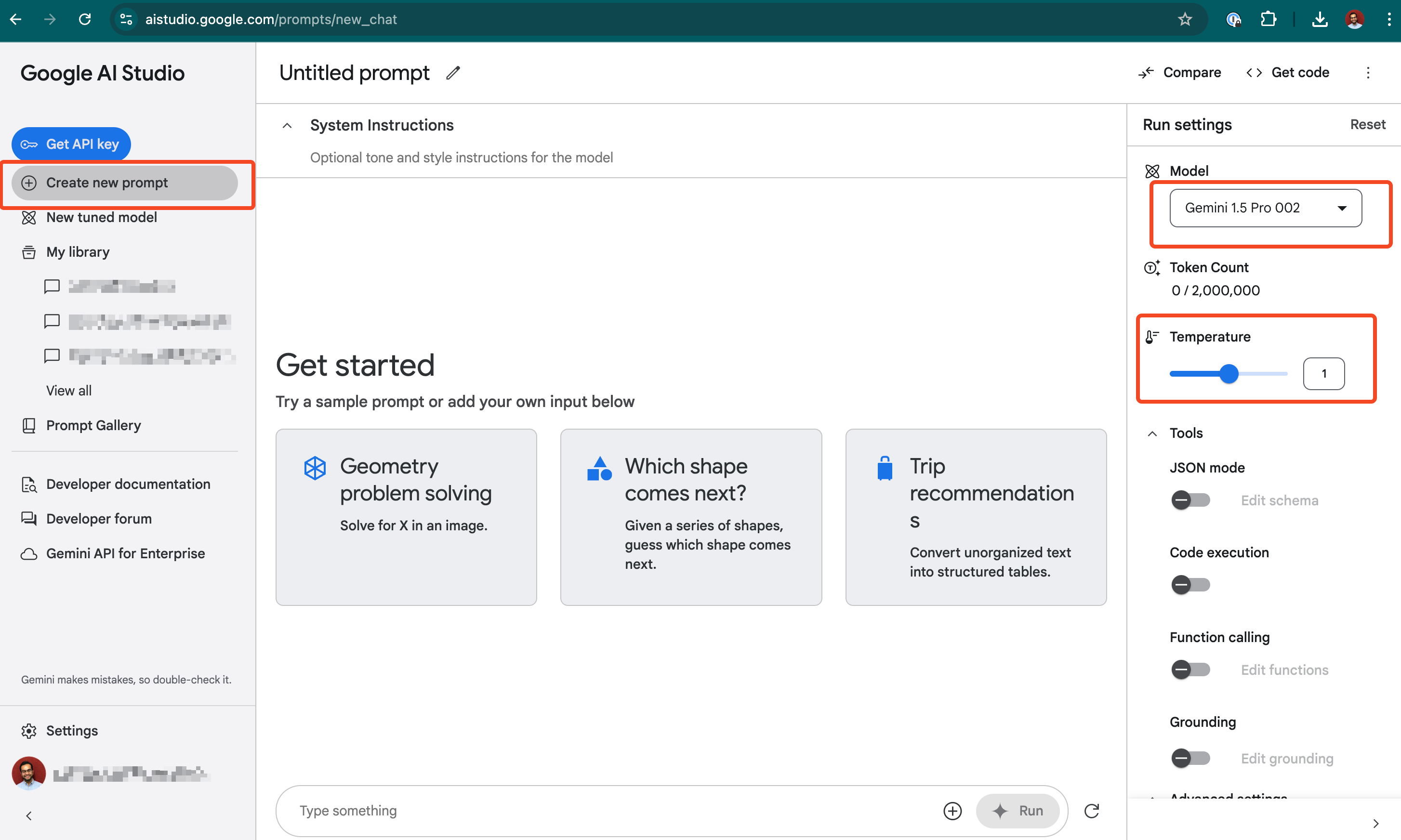Open the overflow menu next to Get code

pyautogui.click(x=1368, y=72)
